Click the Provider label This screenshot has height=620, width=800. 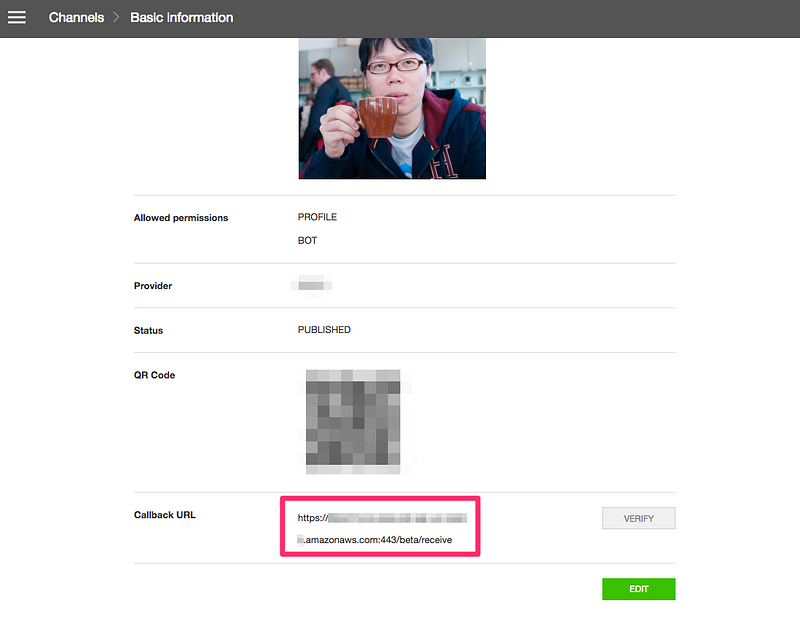pyautogui.click(x=153, y=286)
